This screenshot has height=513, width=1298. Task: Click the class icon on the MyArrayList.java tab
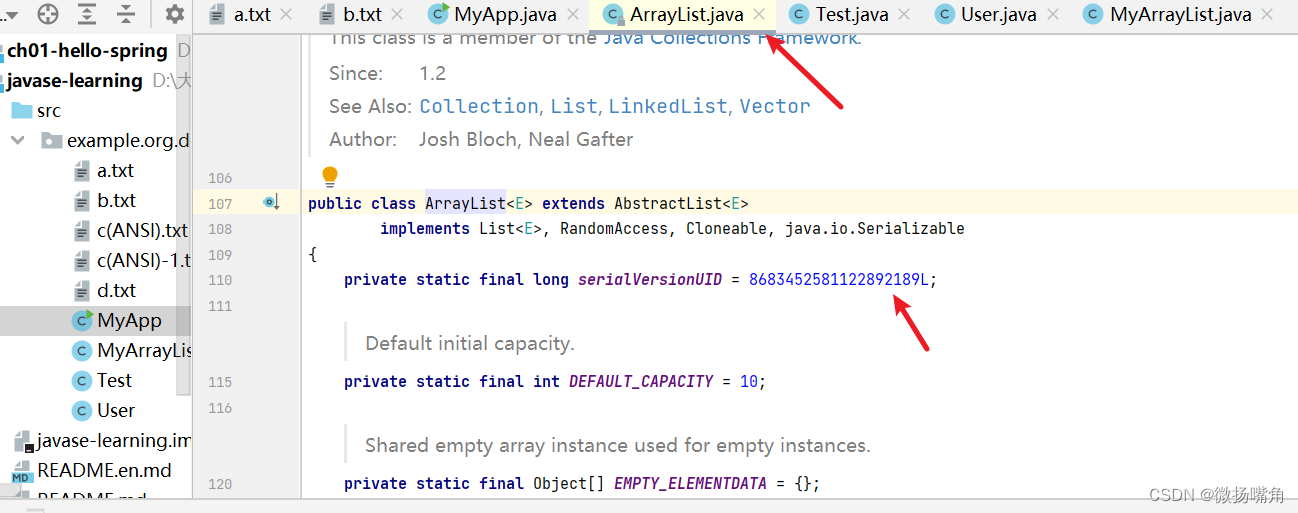coord(1094,14)
